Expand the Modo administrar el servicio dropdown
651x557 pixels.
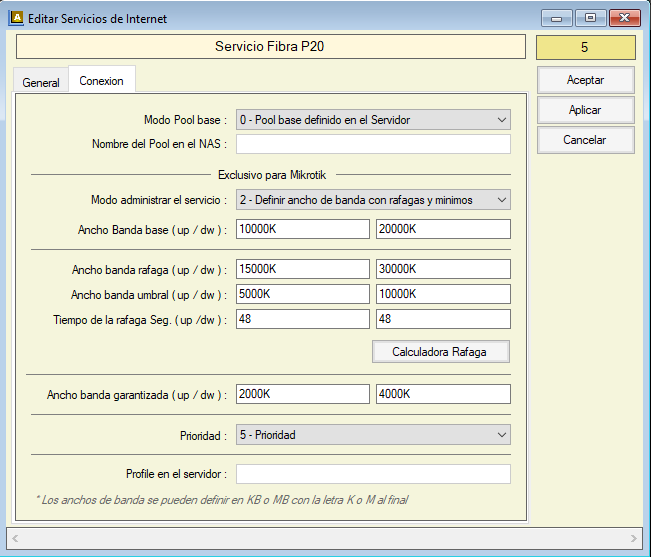[x=373, y=200]
